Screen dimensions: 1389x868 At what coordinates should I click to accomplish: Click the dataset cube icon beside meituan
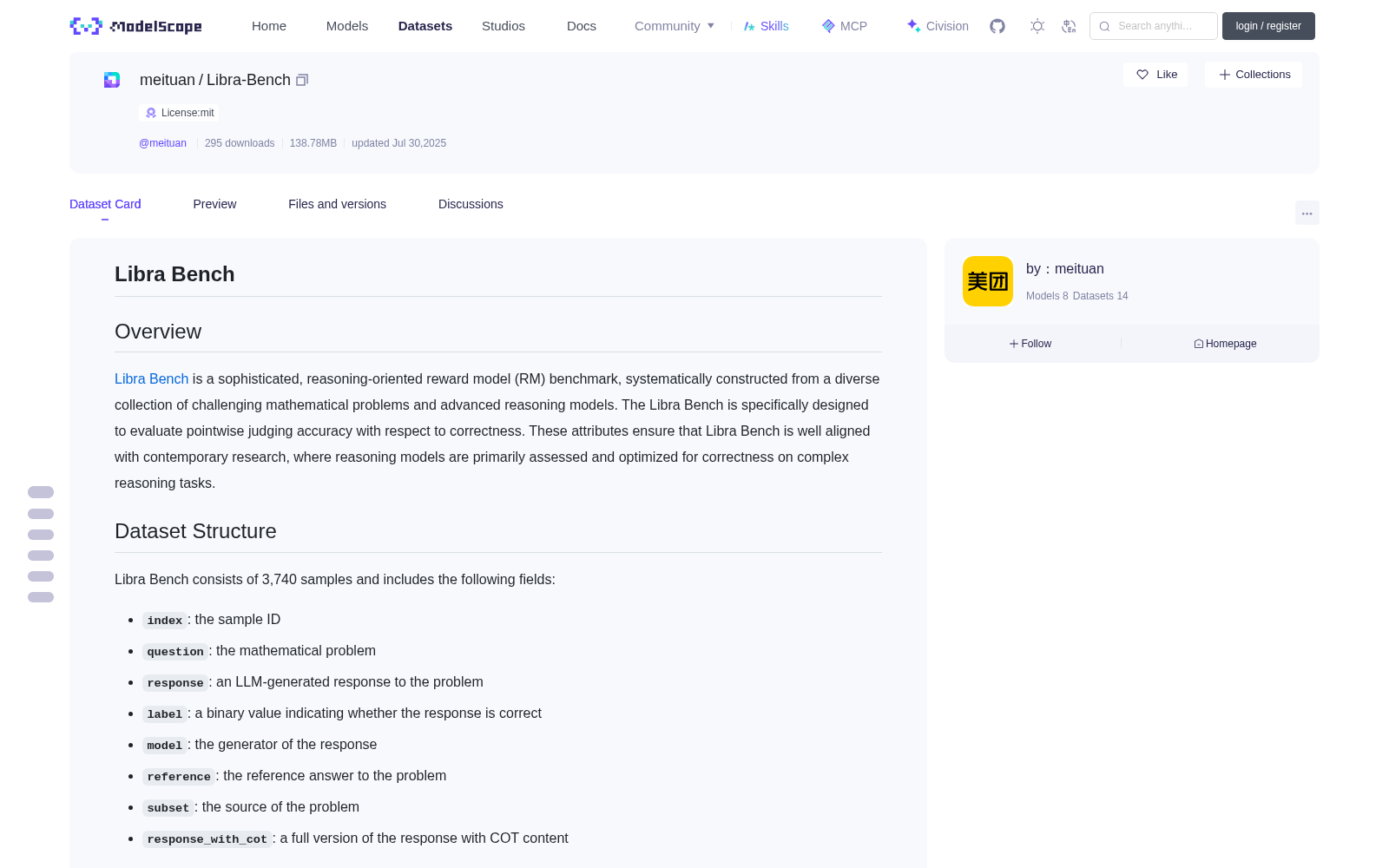point(112,80)
